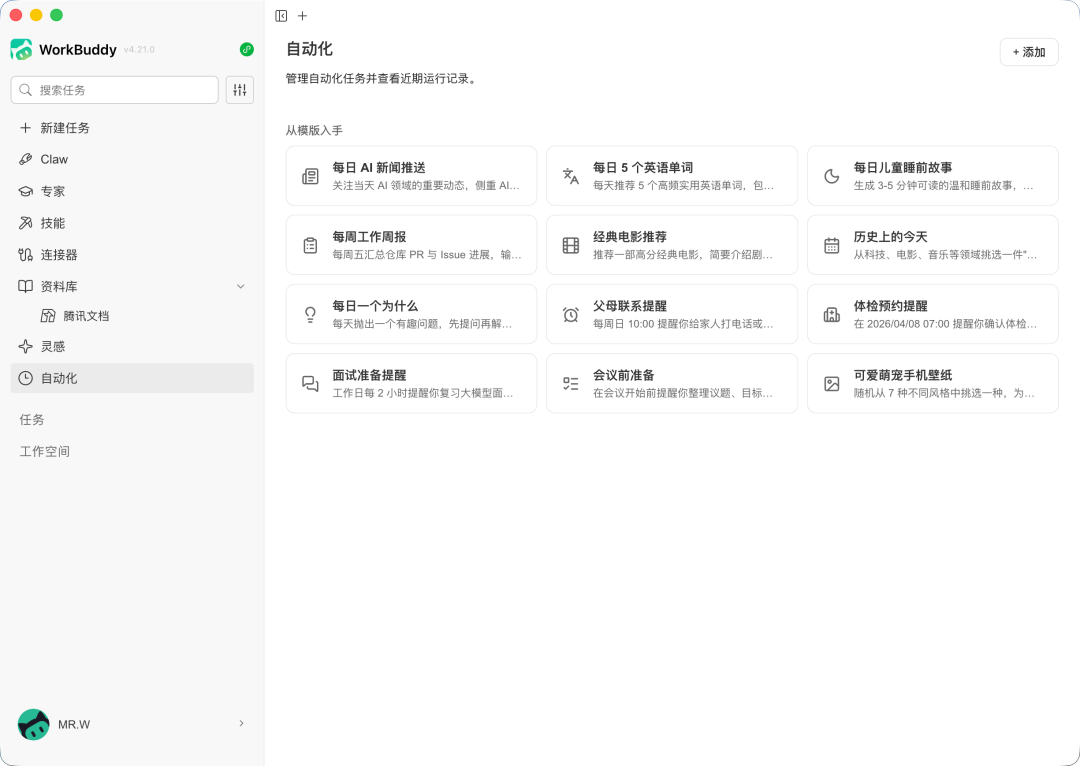Click the lightbulb icon on 每日一个为什么

tap(311, 315)
